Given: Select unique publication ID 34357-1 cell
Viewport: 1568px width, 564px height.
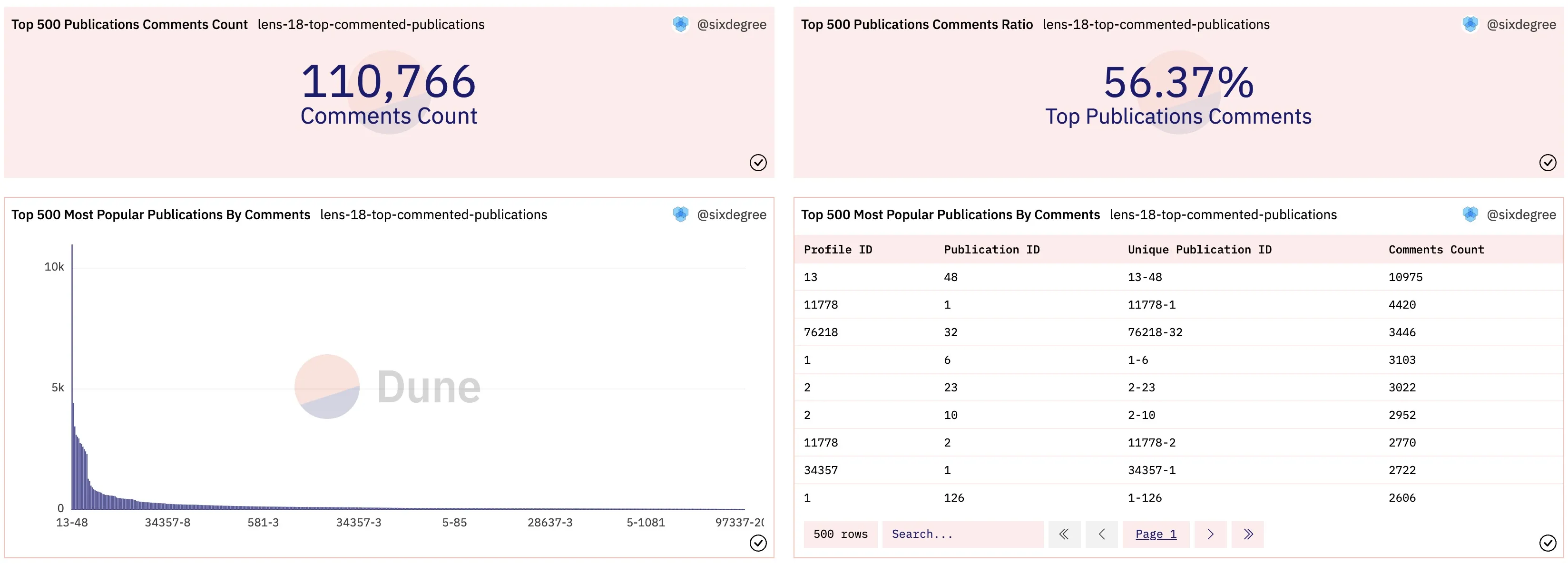Looking at the screenshot, I should click(x=1152, y=470).
